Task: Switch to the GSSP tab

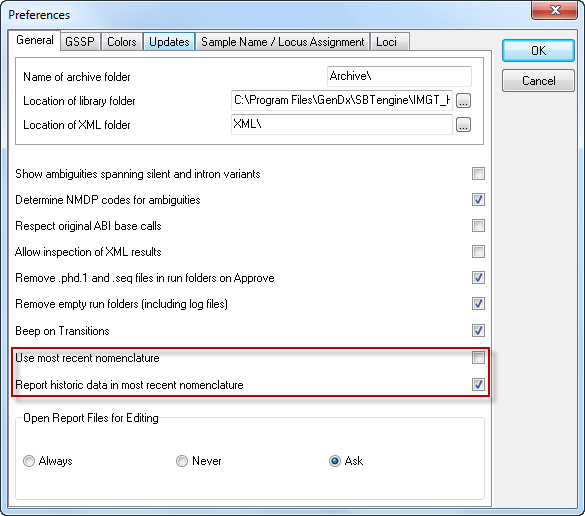Action: (80, 41)
